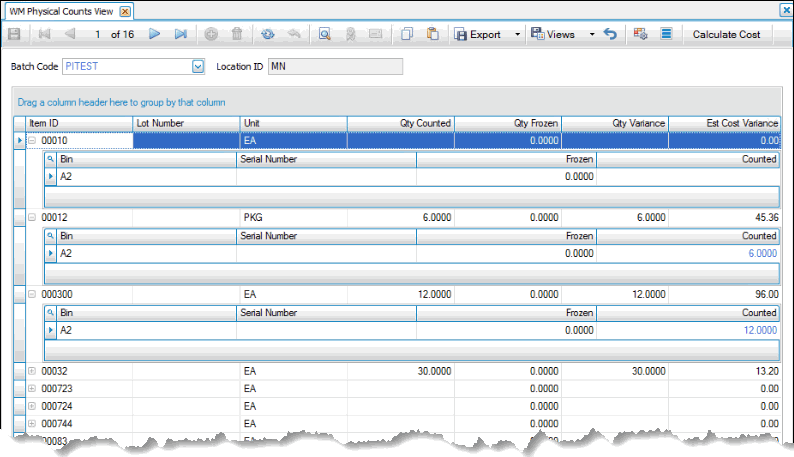
Task: Jump to the last record
Action: coord(180,34)
